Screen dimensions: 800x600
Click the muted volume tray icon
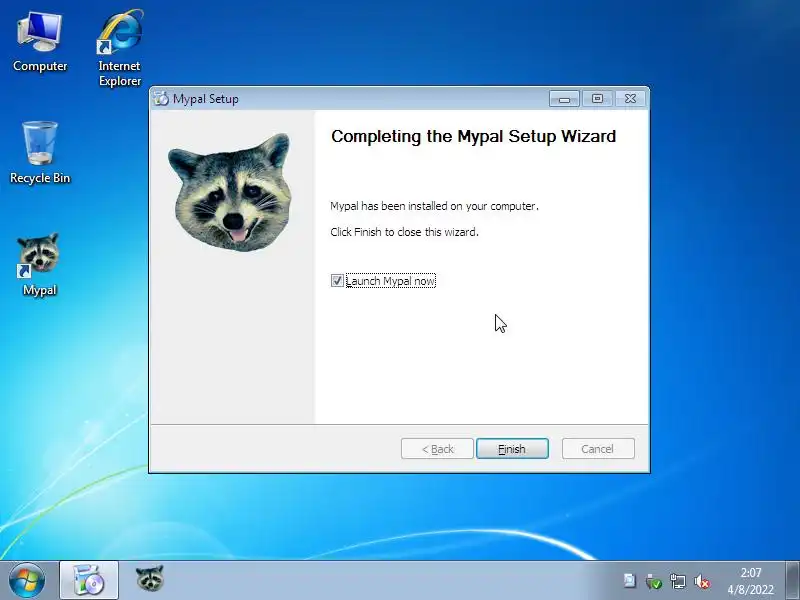coord(702,581)
